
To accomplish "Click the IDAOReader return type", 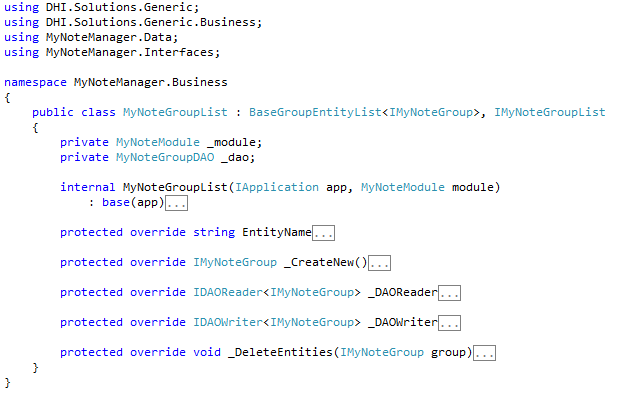I will (x=228, y=292).
